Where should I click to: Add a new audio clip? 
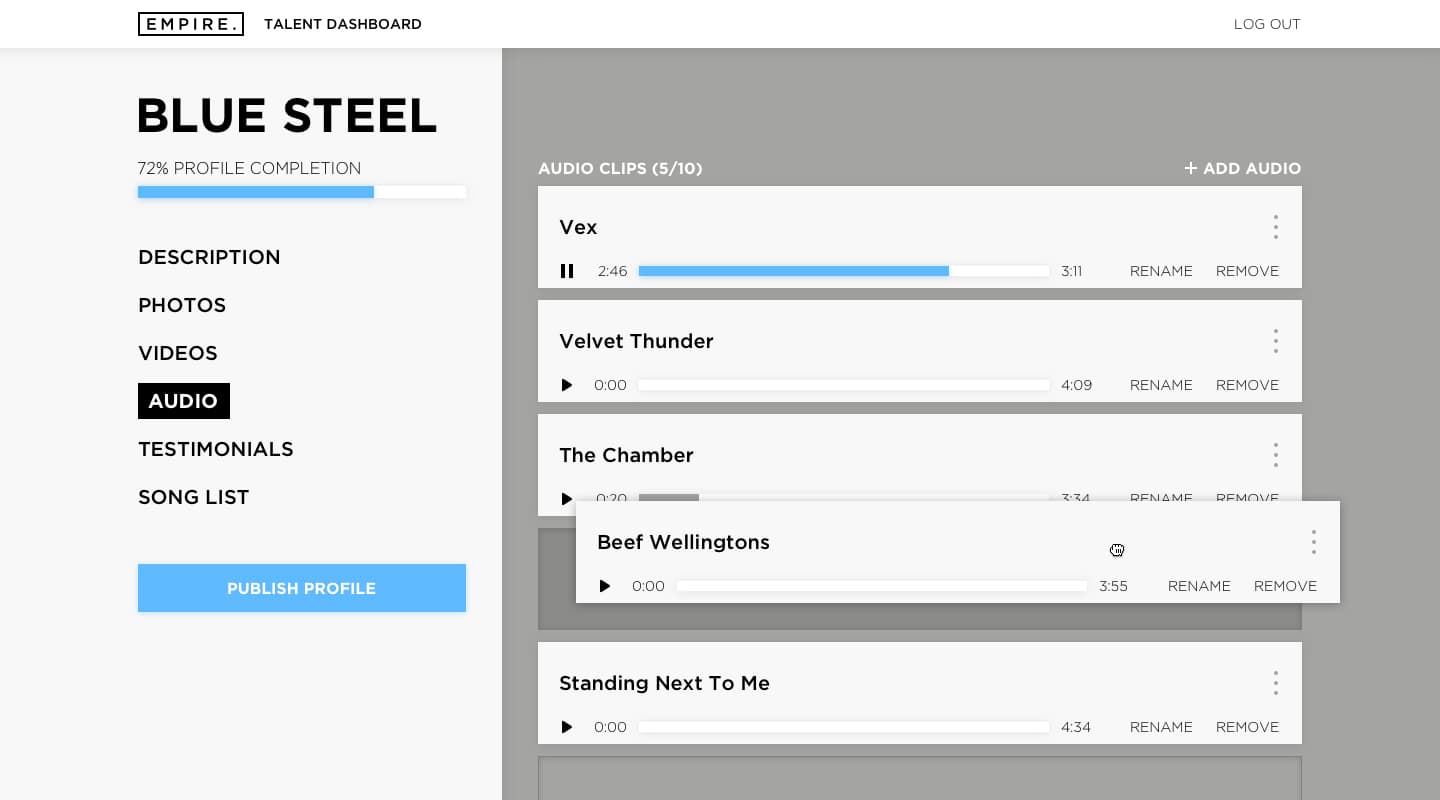1243,168
